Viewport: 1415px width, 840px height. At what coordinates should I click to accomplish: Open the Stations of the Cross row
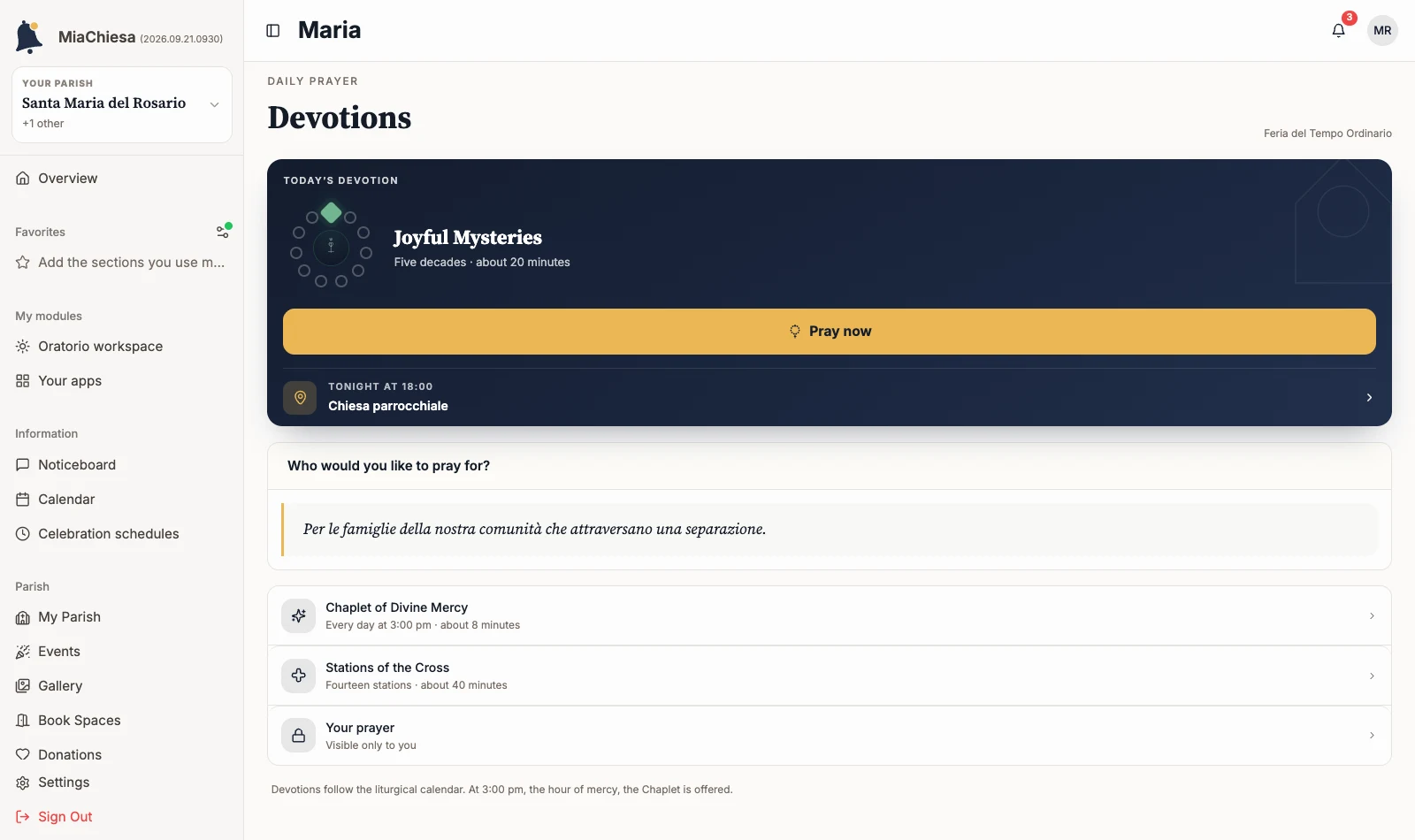[x=830, y=676]
